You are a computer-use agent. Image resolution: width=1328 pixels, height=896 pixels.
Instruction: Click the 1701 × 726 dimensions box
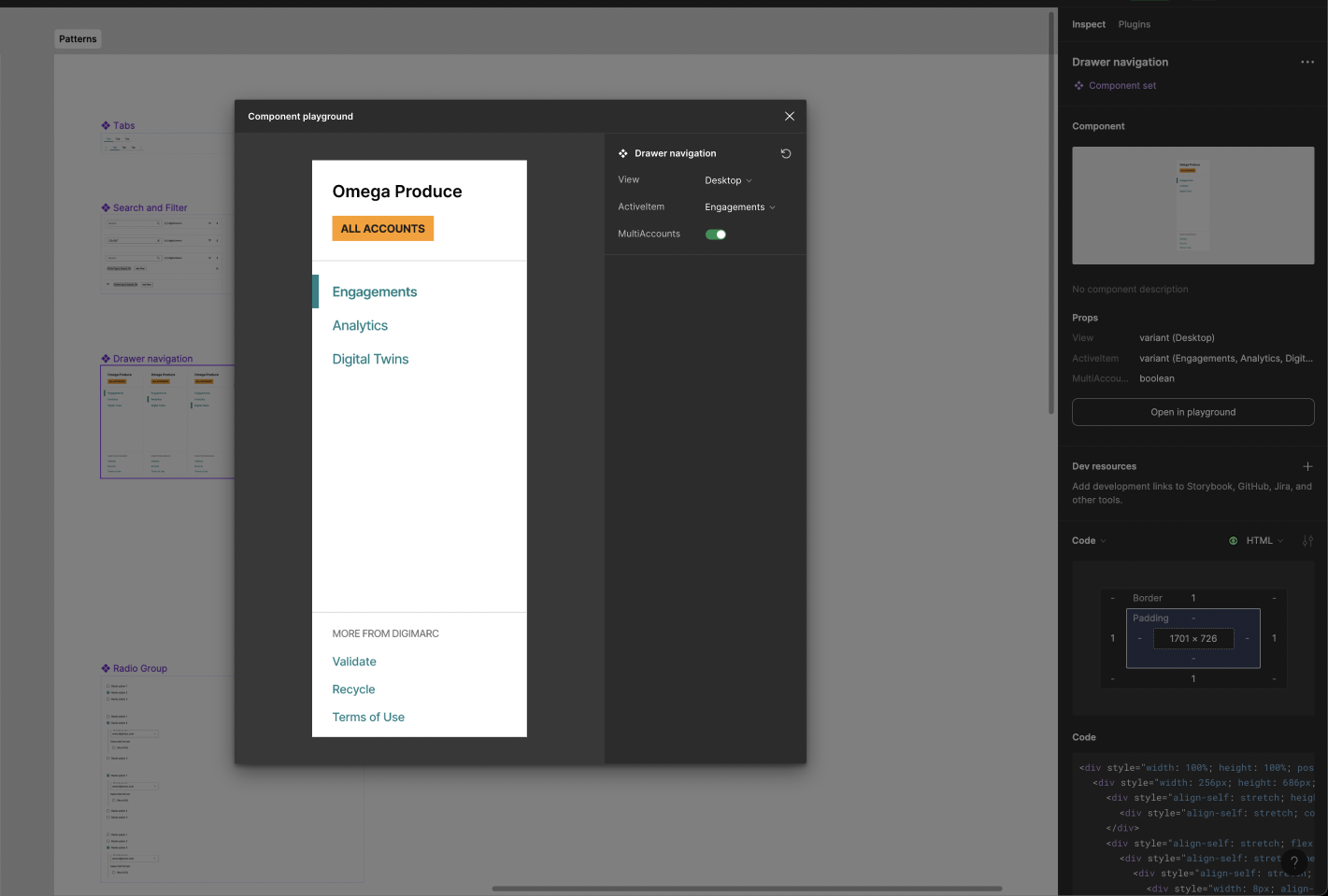point(1193,639)
